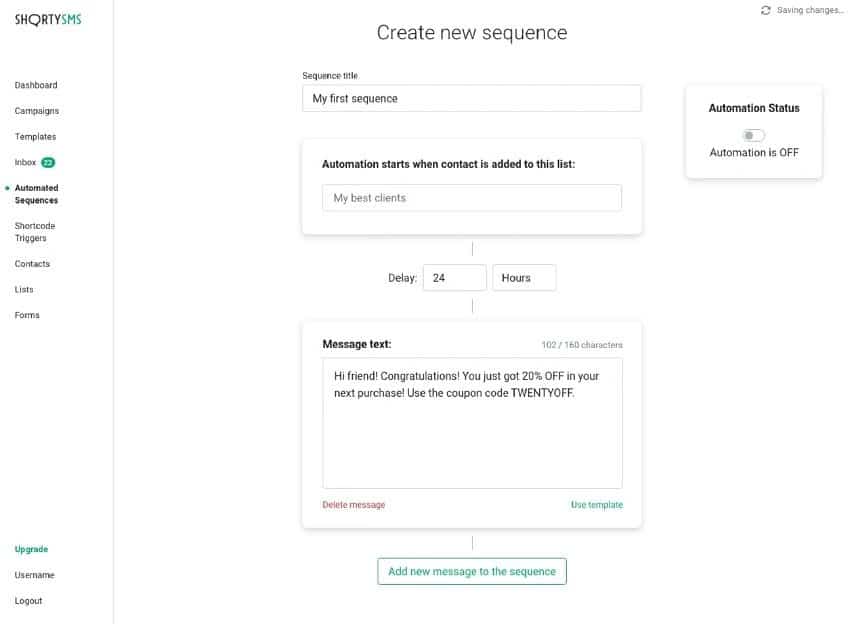
Task: Open the Hours delay unit dropdown
Action: tap(524, 278)
